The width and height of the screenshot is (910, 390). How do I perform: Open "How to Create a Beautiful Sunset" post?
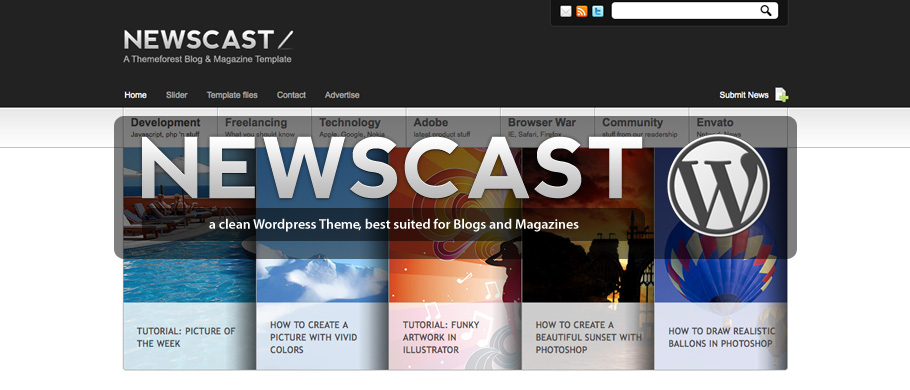pyautogui.click(x=588, y=337)
